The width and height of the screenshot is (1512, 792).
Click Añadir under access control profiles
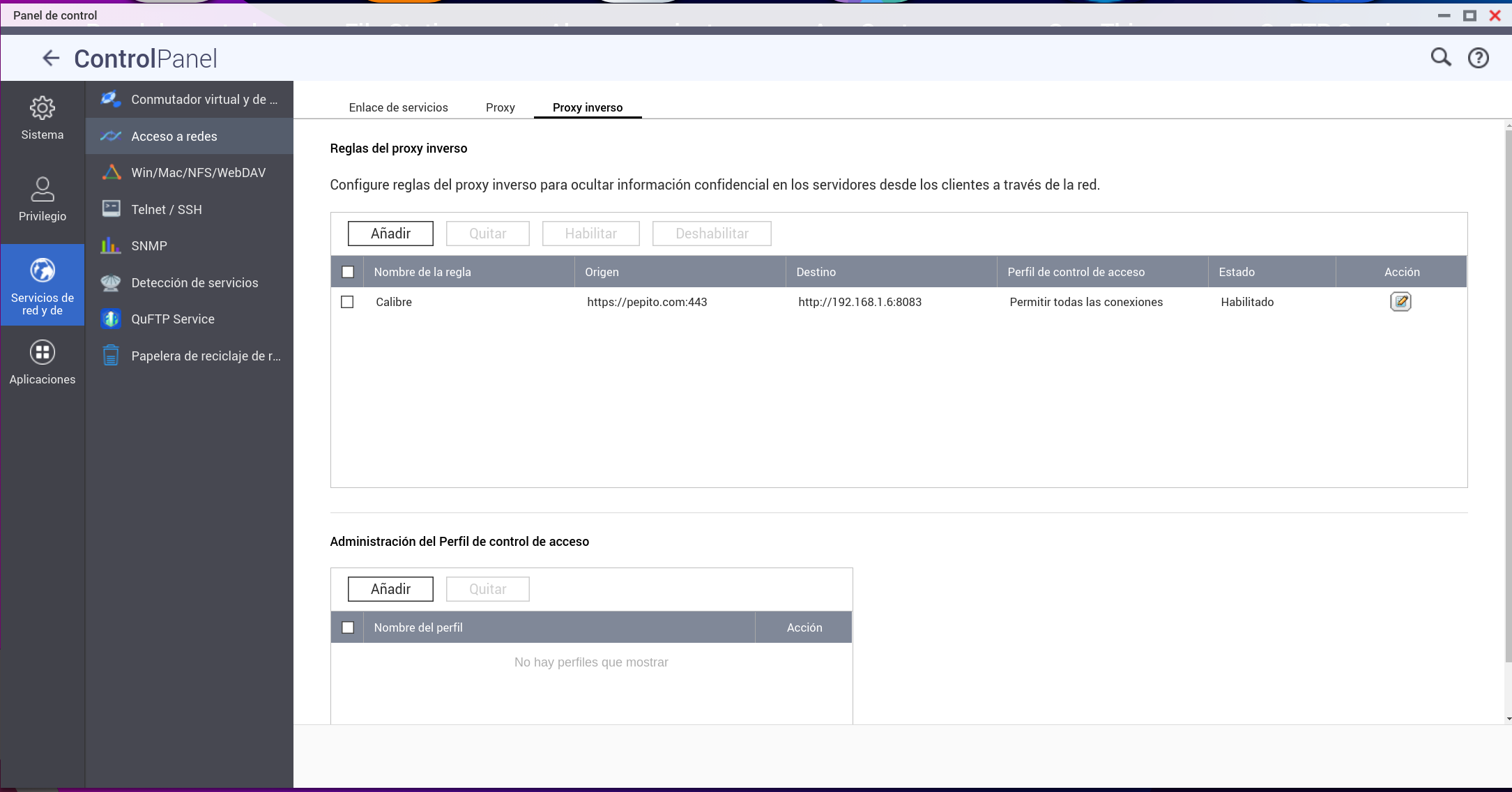coord(390,589)
